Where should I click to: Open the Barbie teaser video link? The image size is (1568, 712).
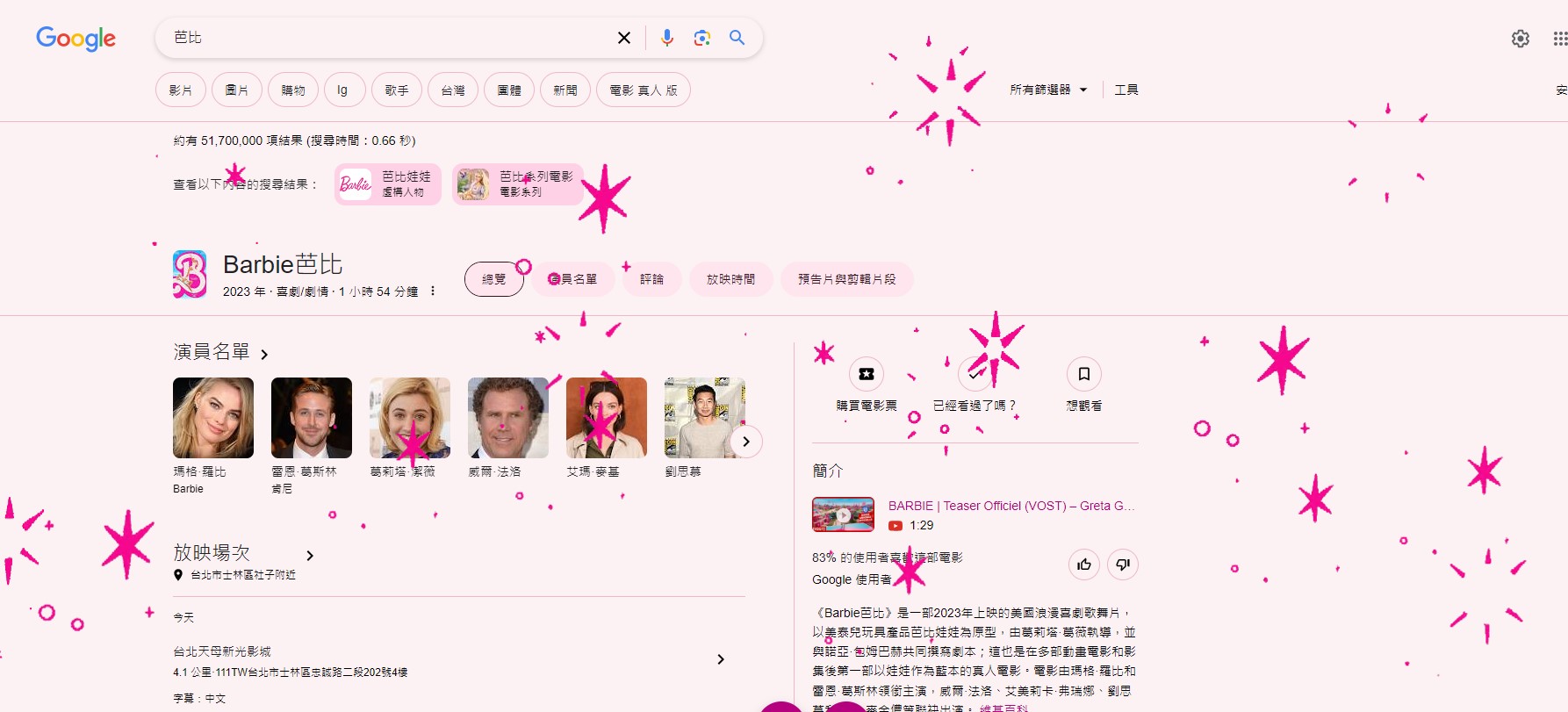click(1011, 506)
